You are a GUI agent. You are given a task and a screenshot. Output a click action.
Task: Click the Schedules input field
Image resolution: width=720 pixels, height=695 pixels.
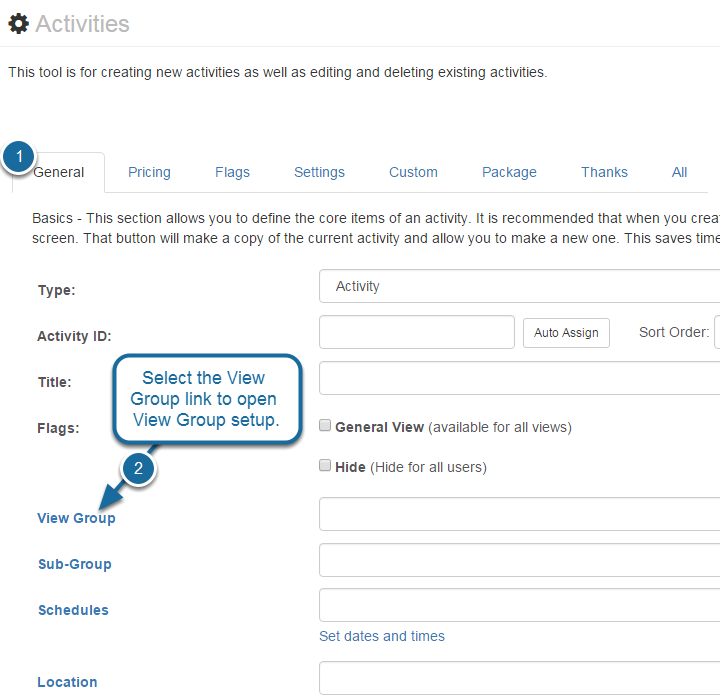[x=519, y=605]
